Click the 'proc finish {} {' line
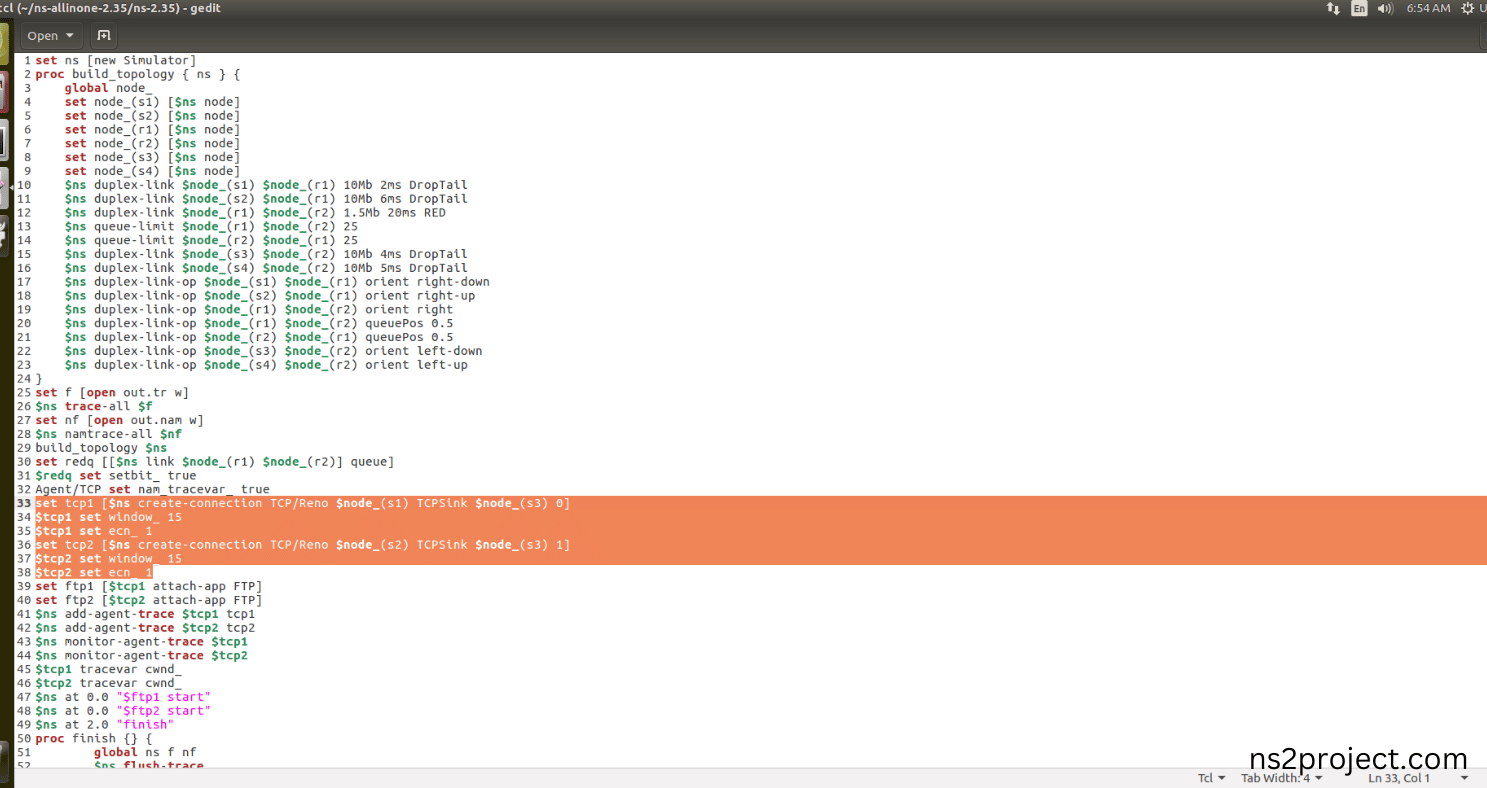This screenshot has width=1487, height=788. (94, 738)
